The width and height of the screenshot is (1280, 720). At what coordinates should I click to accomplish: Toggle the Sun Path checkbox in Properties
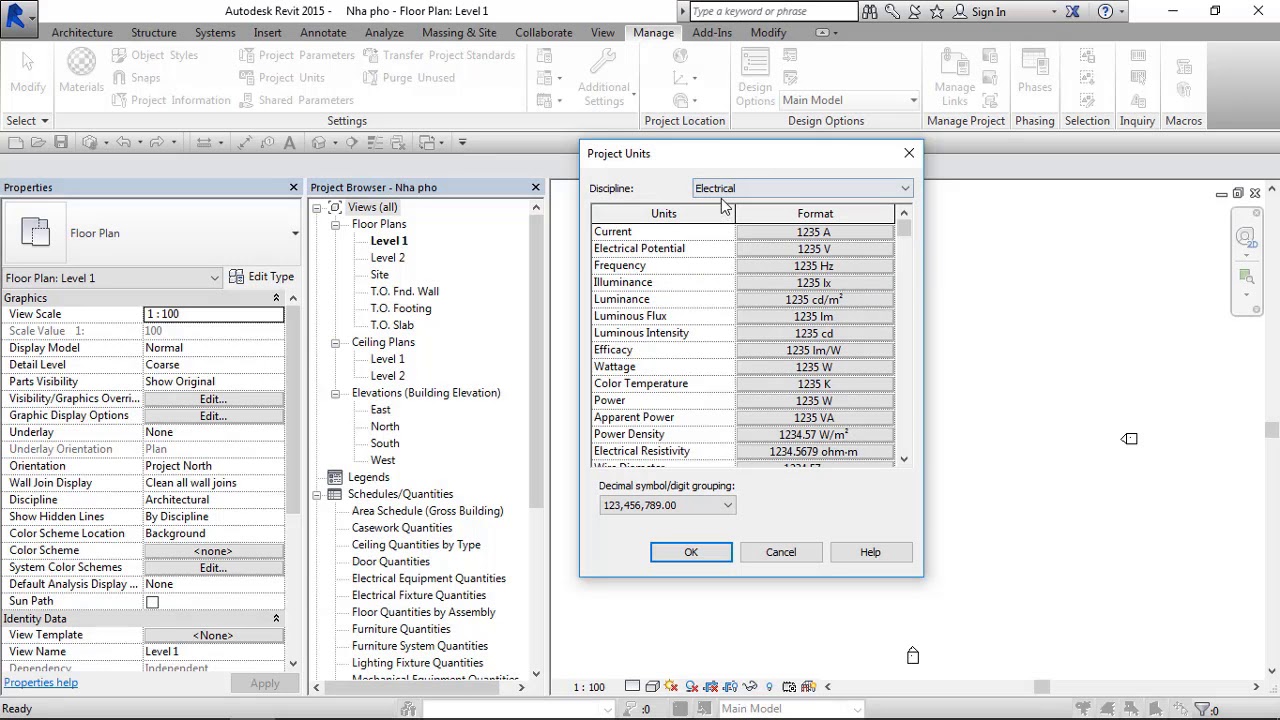pyautogui.click(x=152, y=602)
